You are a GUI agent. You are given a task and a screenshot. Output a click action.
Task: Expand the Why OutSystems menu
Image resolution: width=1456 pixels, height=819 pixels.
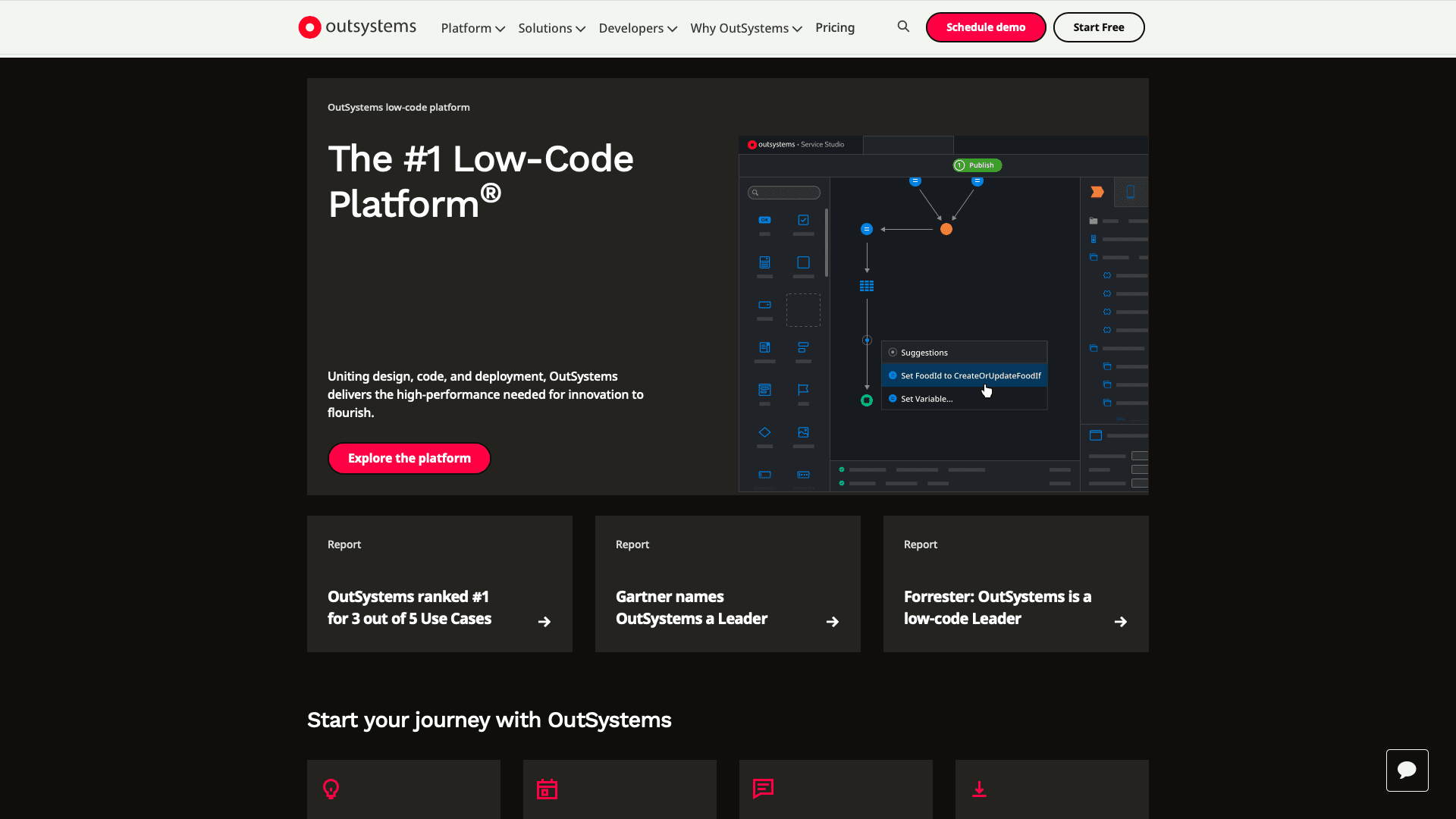click(746, 28)
